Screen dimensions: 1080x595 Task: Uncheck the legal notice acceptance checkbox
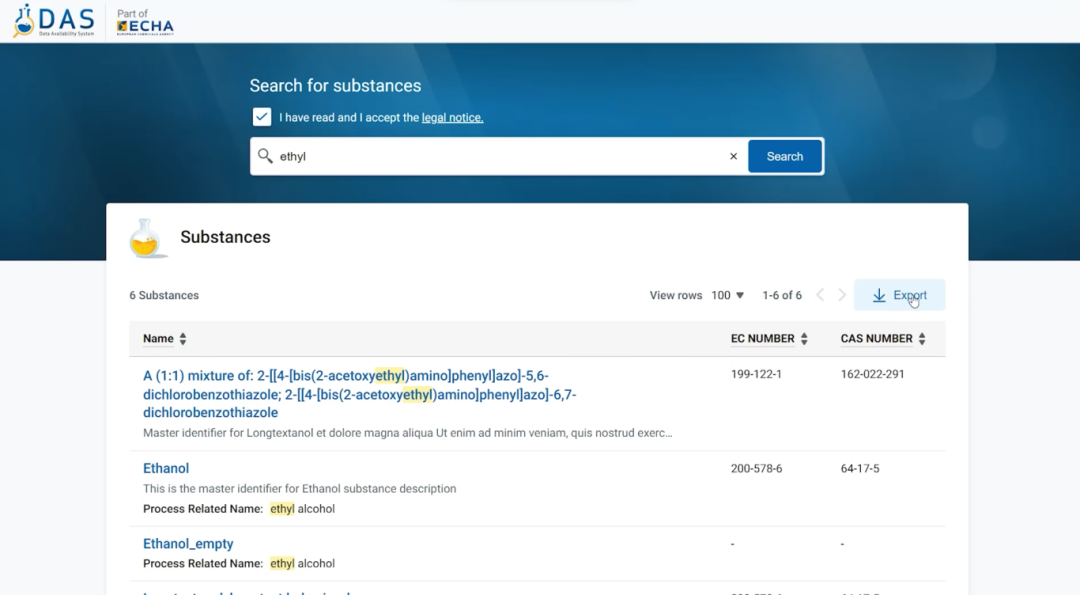(x=262, y=117)
